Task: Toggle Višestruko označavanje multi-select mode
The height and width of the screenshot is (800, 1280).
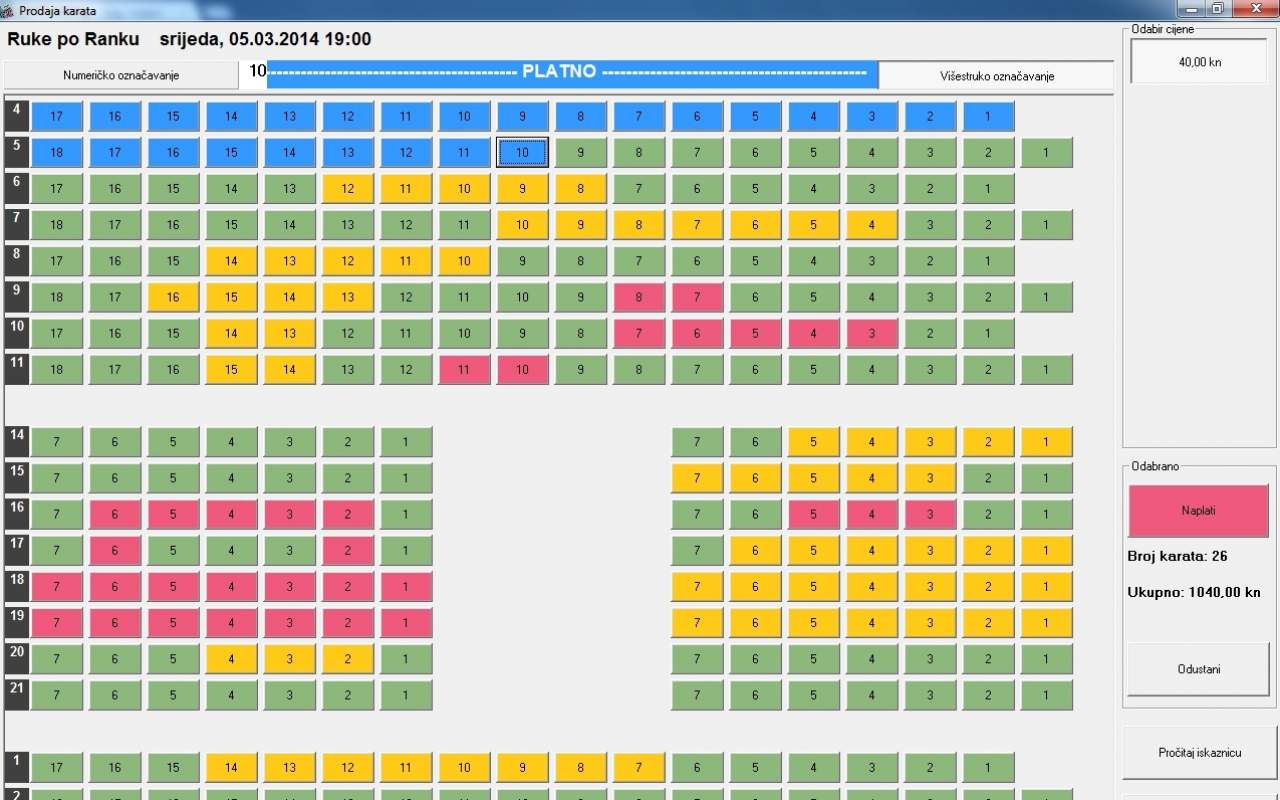Action: pyautogui.click(x=996, y=76)
